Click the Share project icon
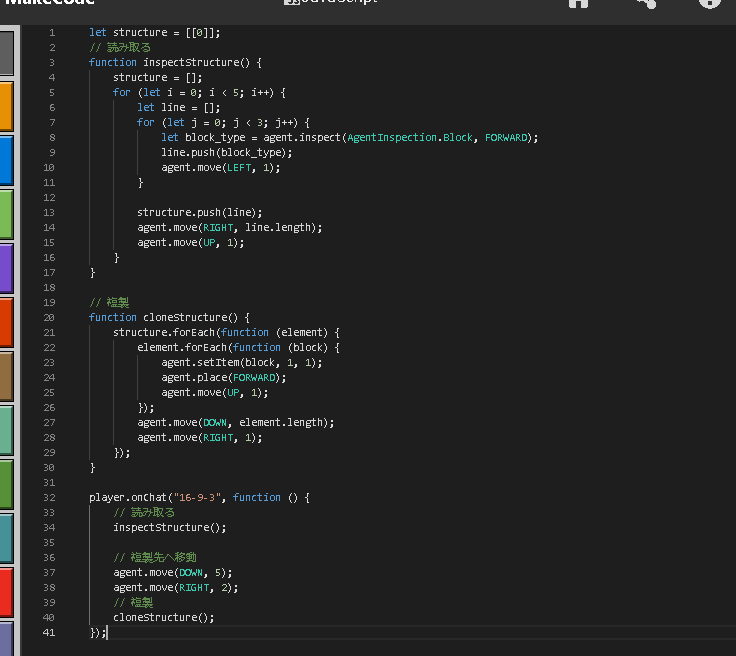736x656 pixels. tap(645, 4)
